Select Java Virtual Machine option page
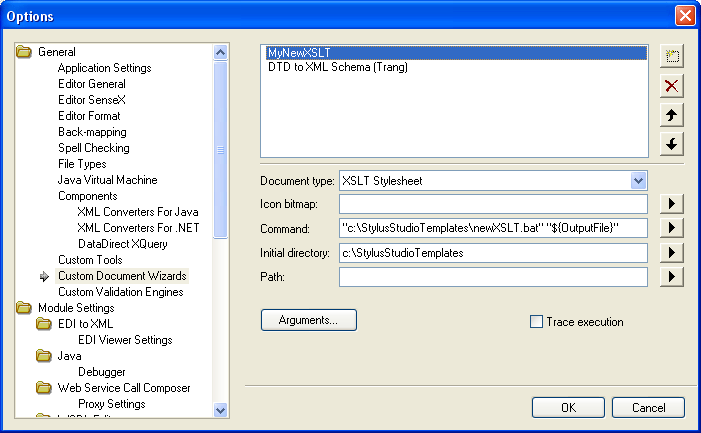This screenshot has height=433, width=701. click(106, 180)
